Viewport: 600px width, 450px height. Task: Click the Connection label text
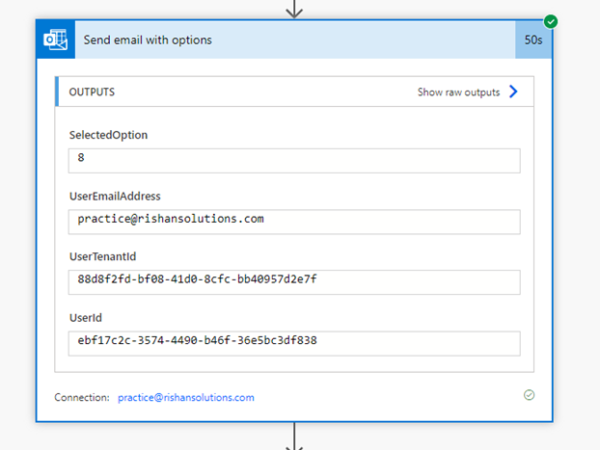[x=82, y=397]
